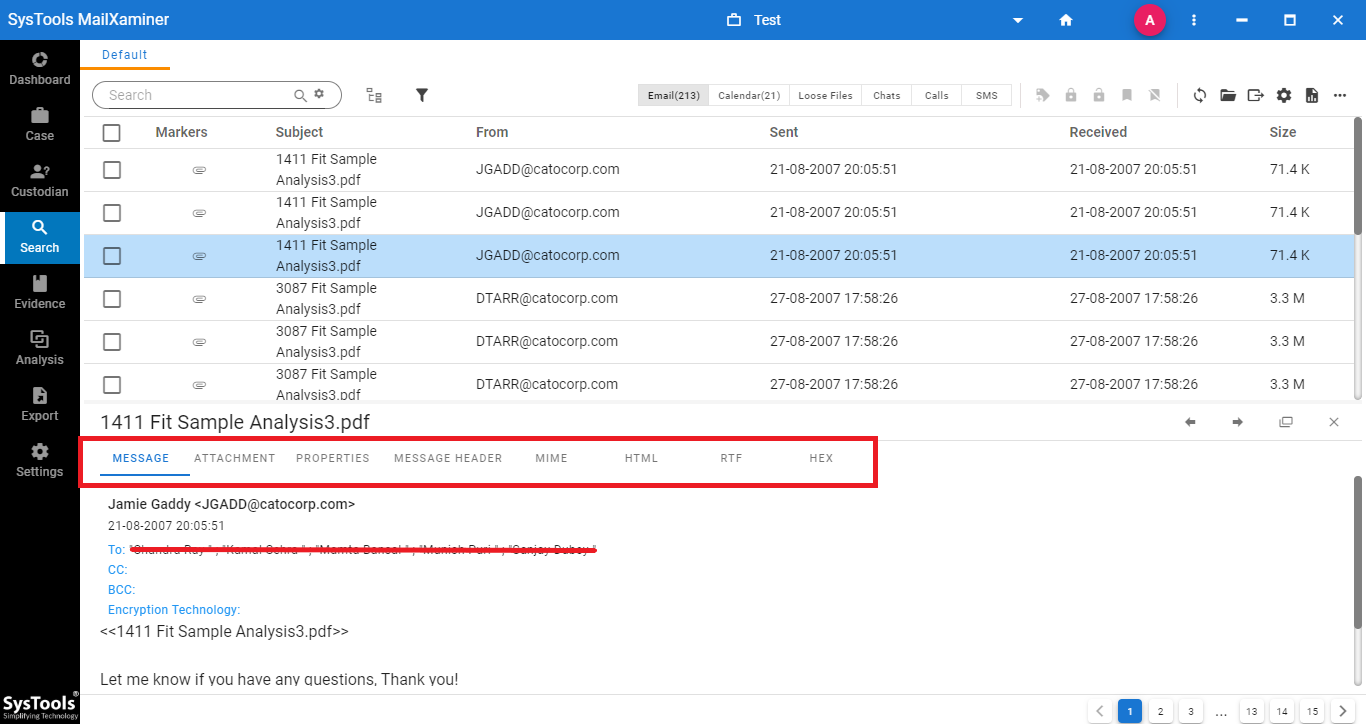Open the RTF preview tab
This screenshot has height=724, width=1366.
(x=731, y=458)
